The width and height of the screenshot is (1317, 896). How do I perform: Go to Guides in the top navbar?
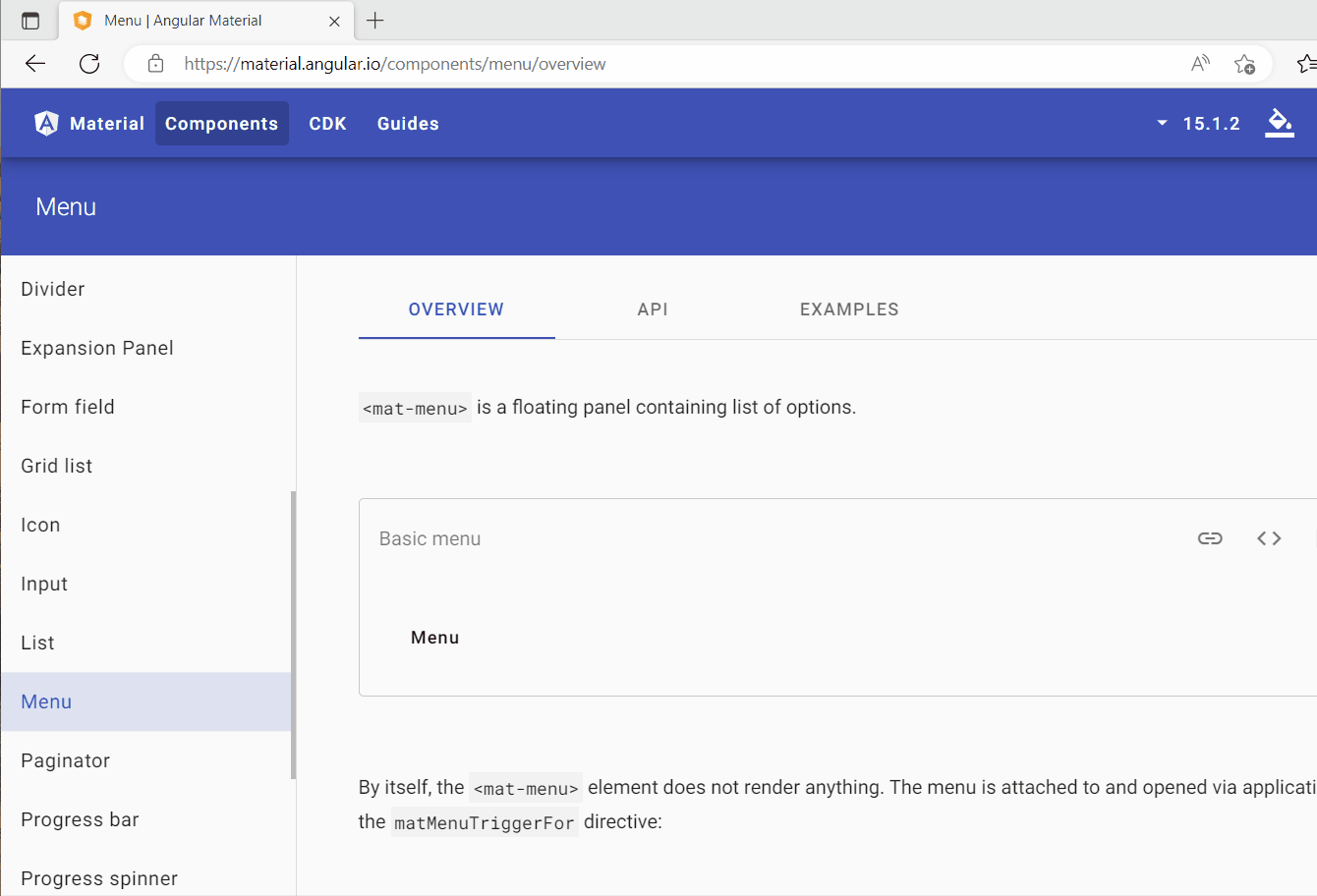[408, 124]
